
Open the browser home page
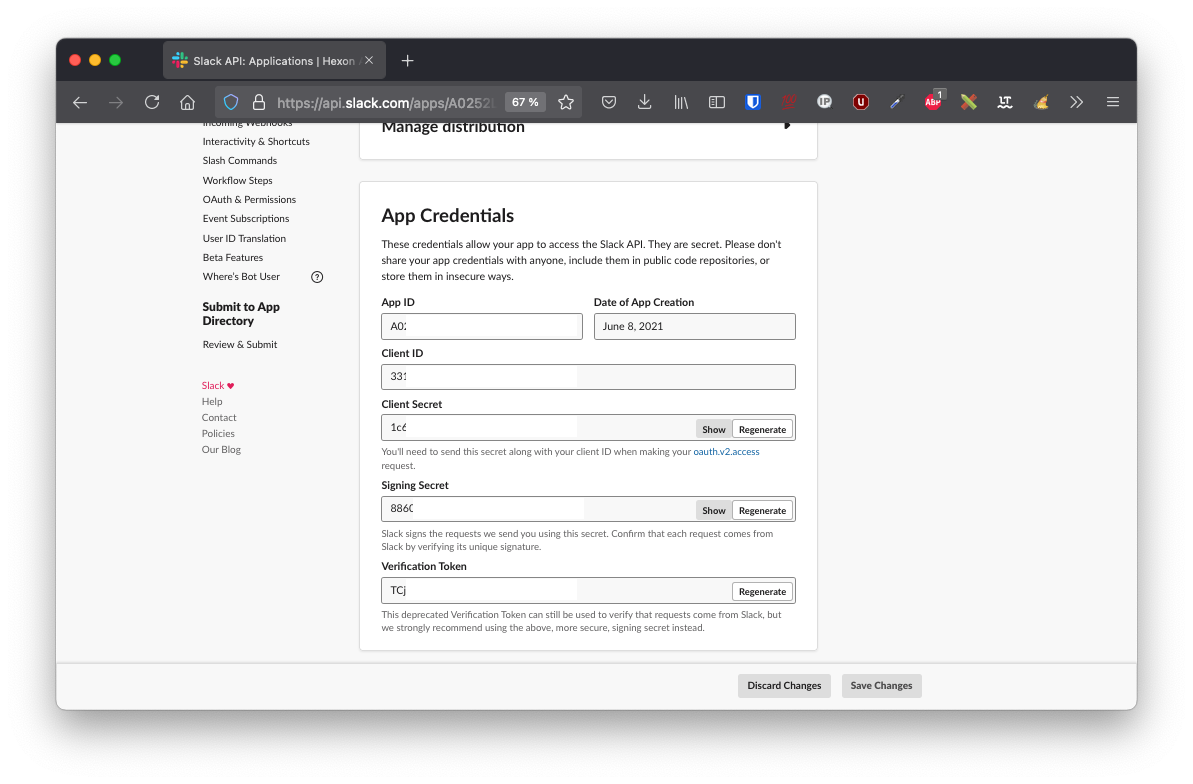point(187,102)
